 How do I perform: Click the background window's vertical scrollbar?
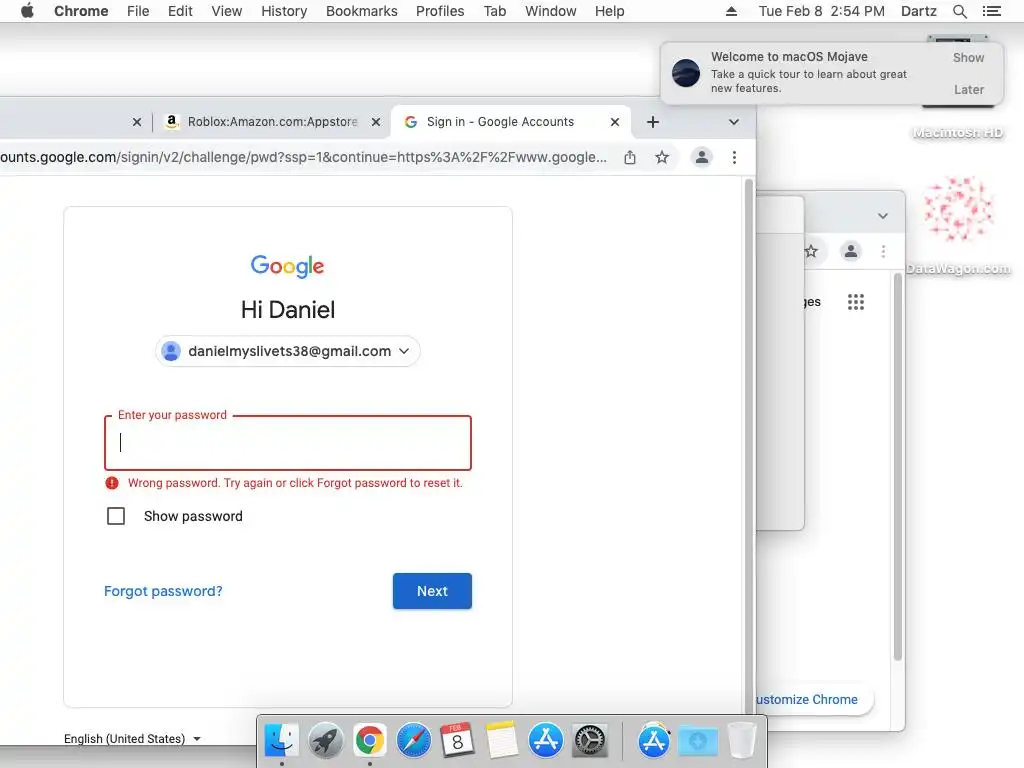[898, 467]
